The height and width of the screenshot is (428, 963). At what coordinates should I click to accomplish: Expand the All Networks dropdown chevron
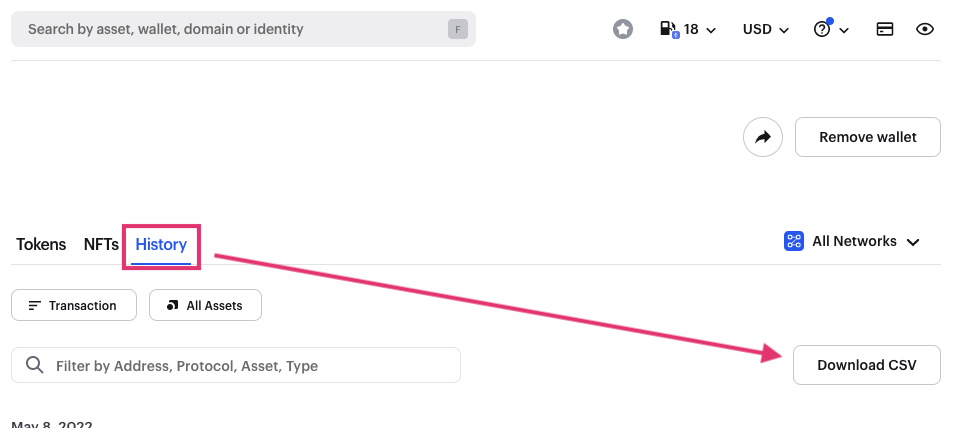click(x=913, y=242)
